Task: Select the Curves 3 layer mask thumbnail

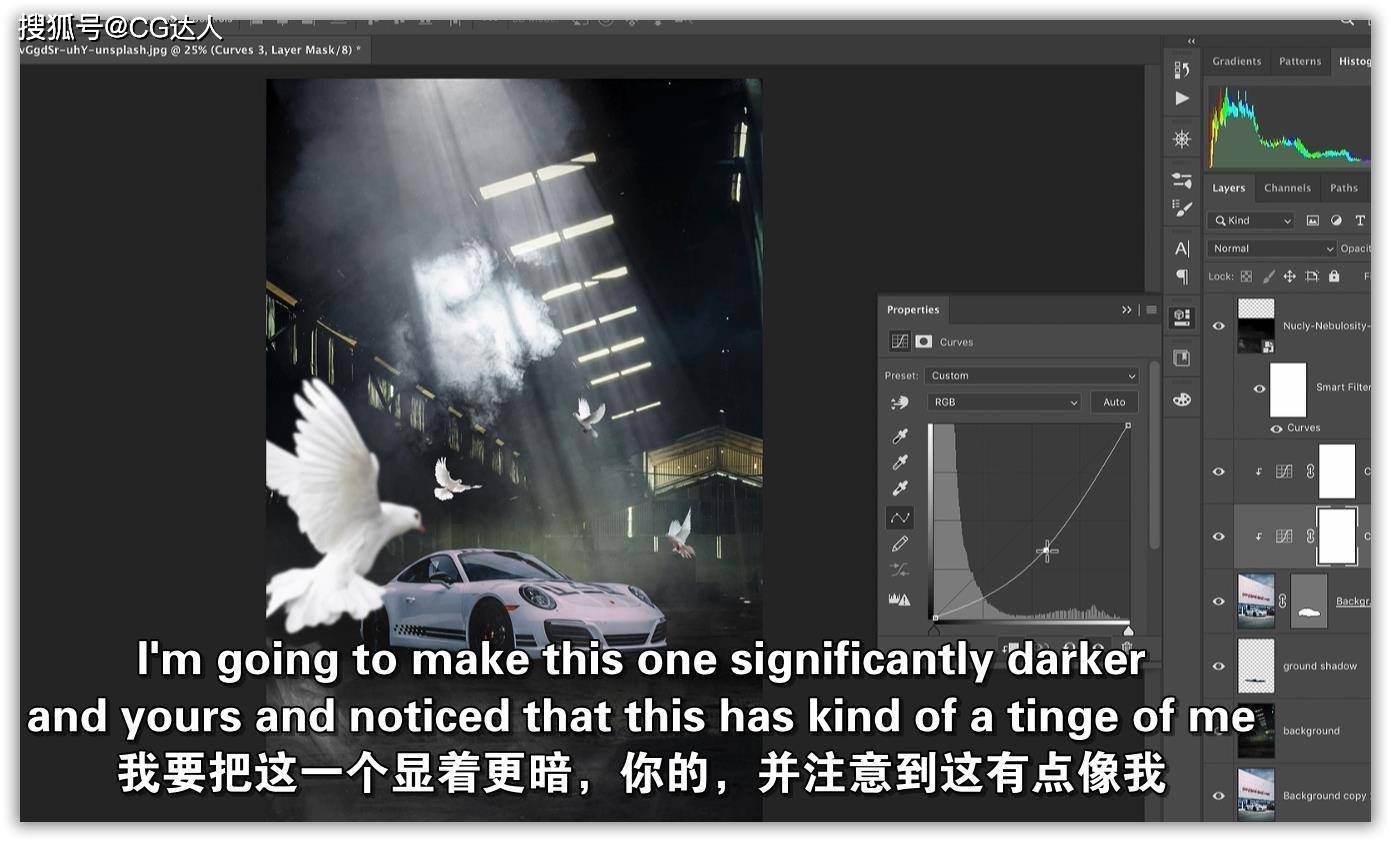Action: [1337, 536]
